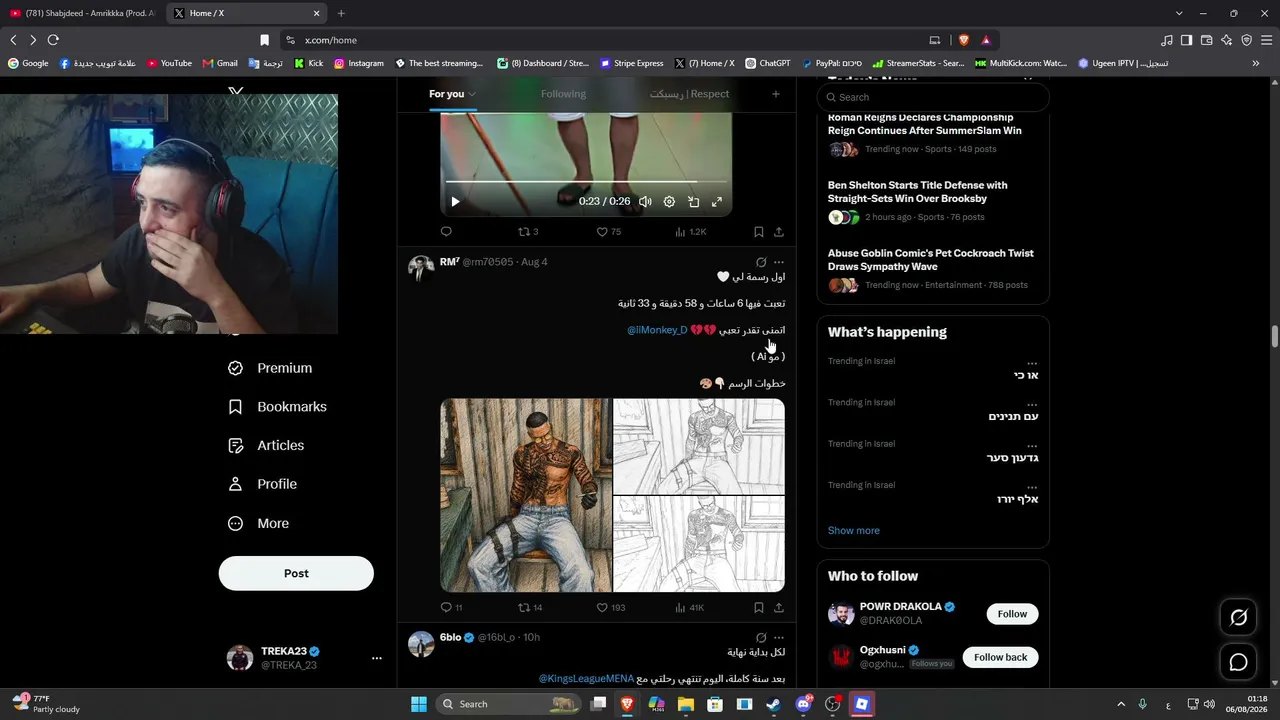Open the more menu on RM7's post
This screenshot has width=1280, height=720.
click(x=779, y=262)
